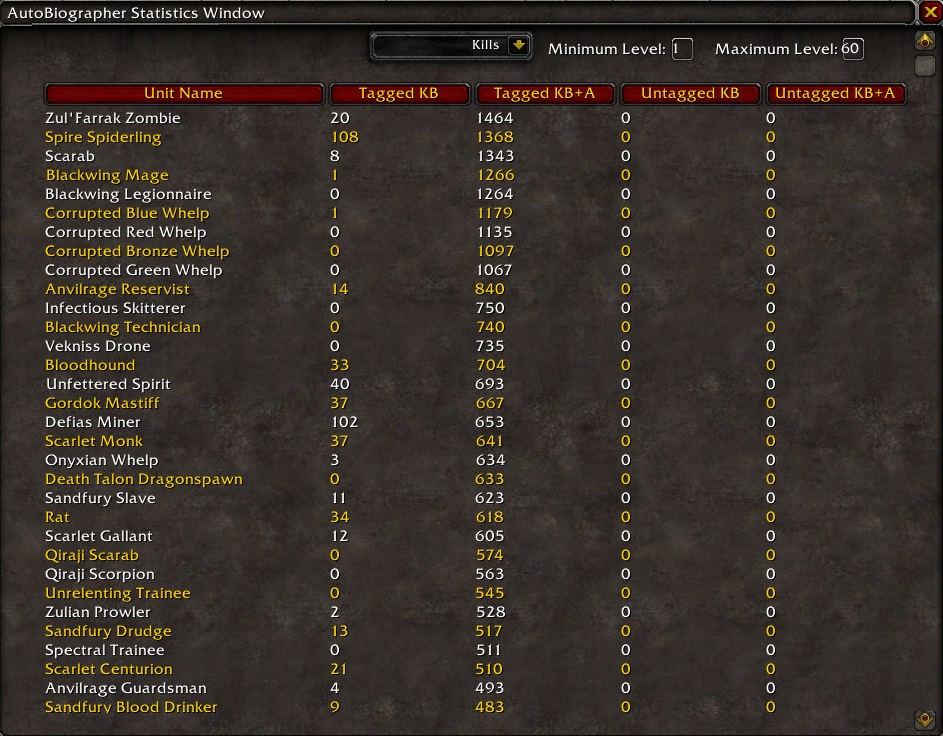Select the Corrupted Blue Whelp entry
The width and height of the screenshot is (943, 736).
[127, 213]
